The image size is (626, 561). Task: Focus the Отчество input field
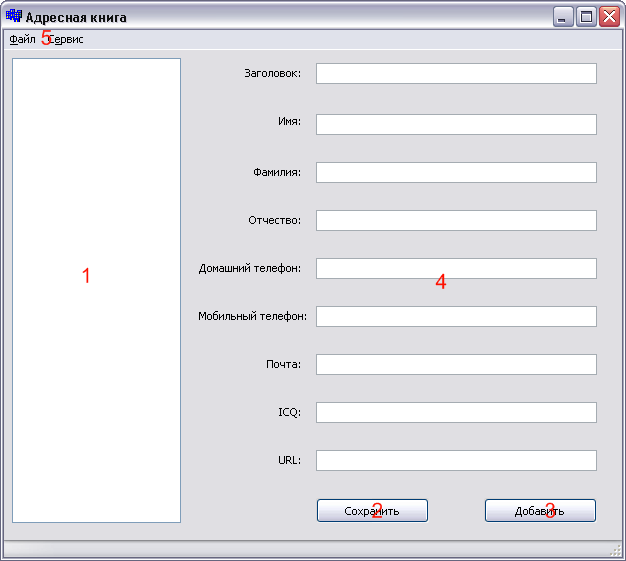[x=456, y=220]
